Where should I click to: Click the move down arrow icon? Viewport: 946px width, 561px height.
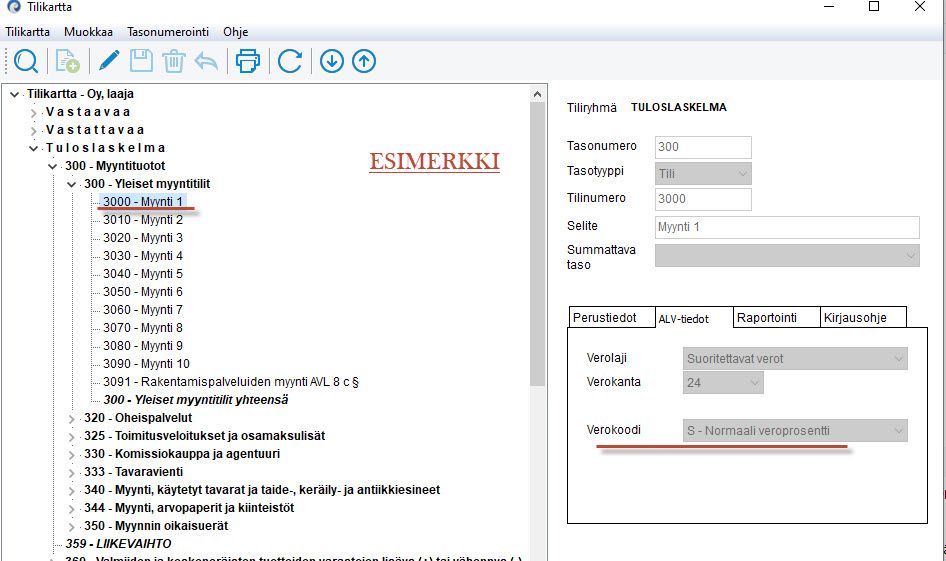(332, 61)
